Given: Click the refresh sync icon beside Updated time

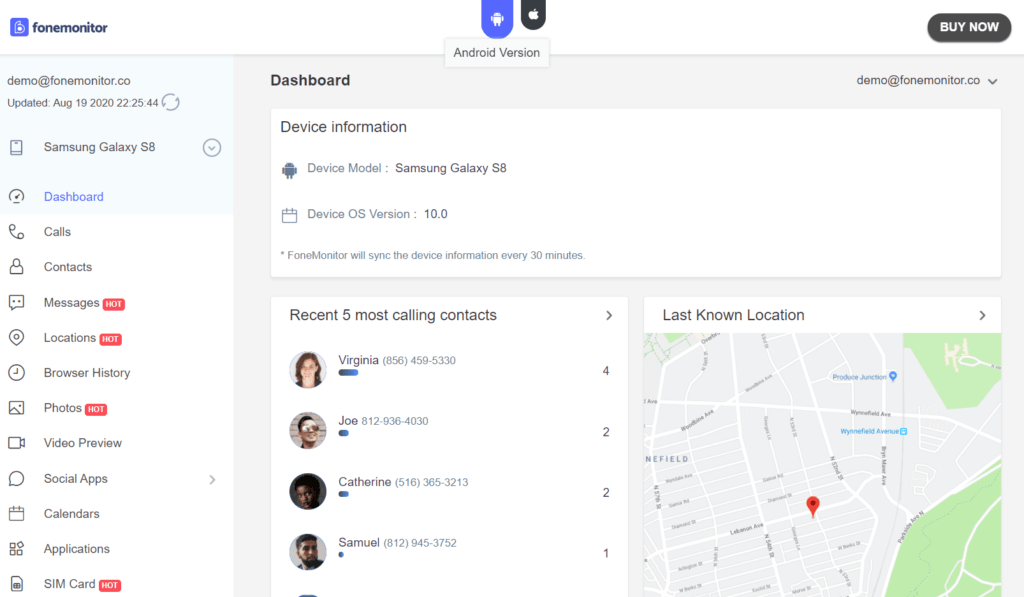Looking at the screenshot, I should (171, 103).
